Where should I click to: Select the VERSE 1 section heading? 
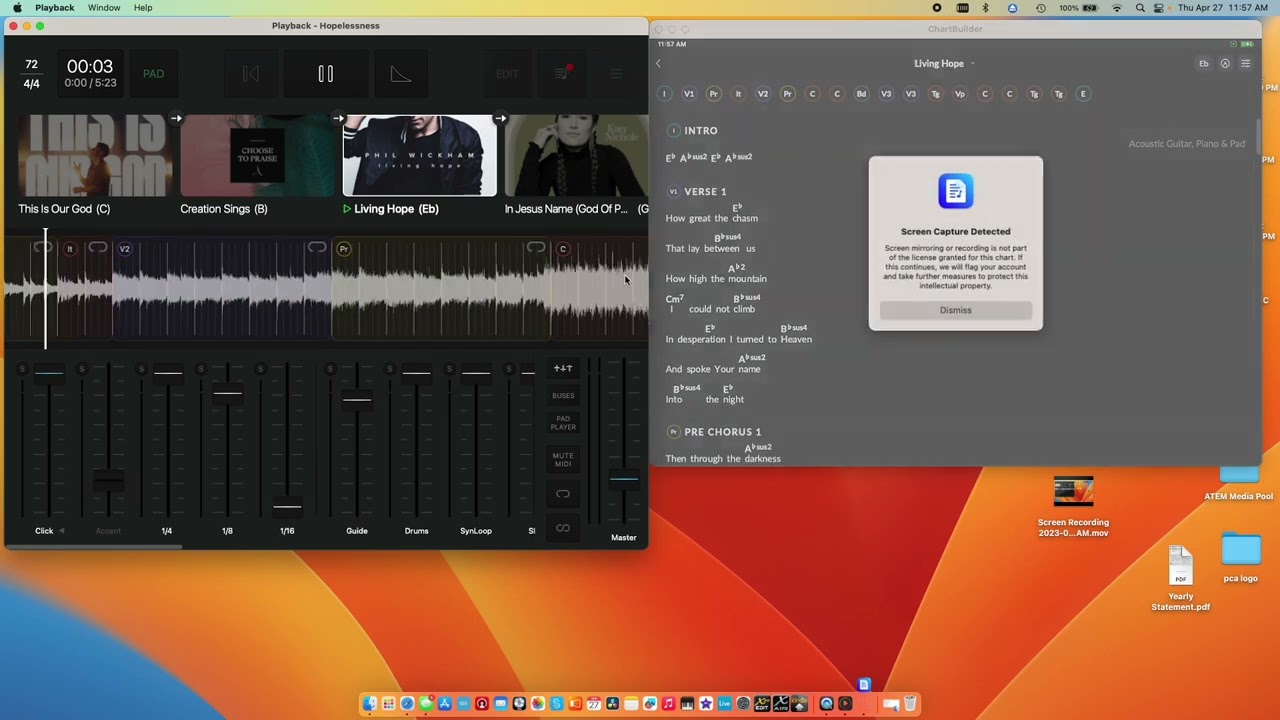pos(706,192)
